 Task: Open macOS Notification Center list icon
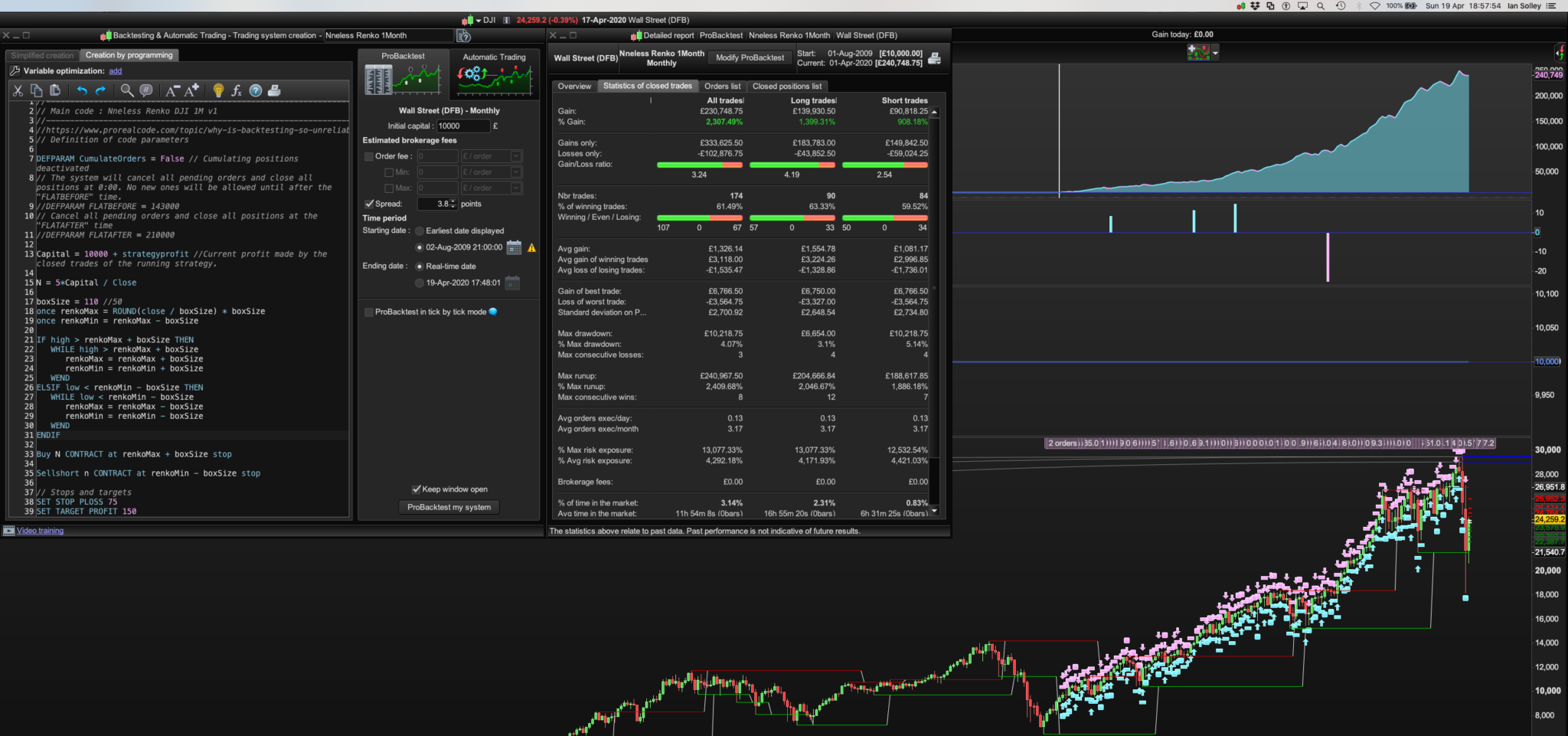[1551, 5]
